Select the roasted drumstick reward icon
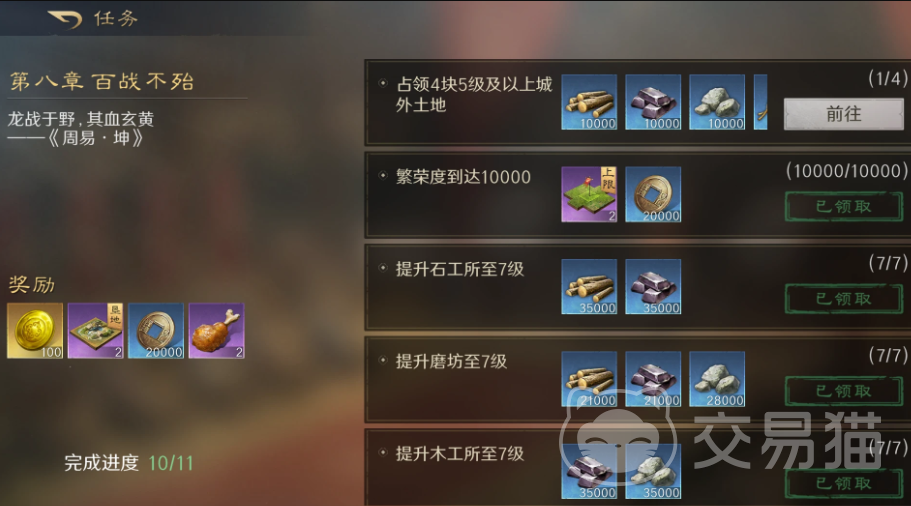911x506 pixels. click(x=217, y=331)
